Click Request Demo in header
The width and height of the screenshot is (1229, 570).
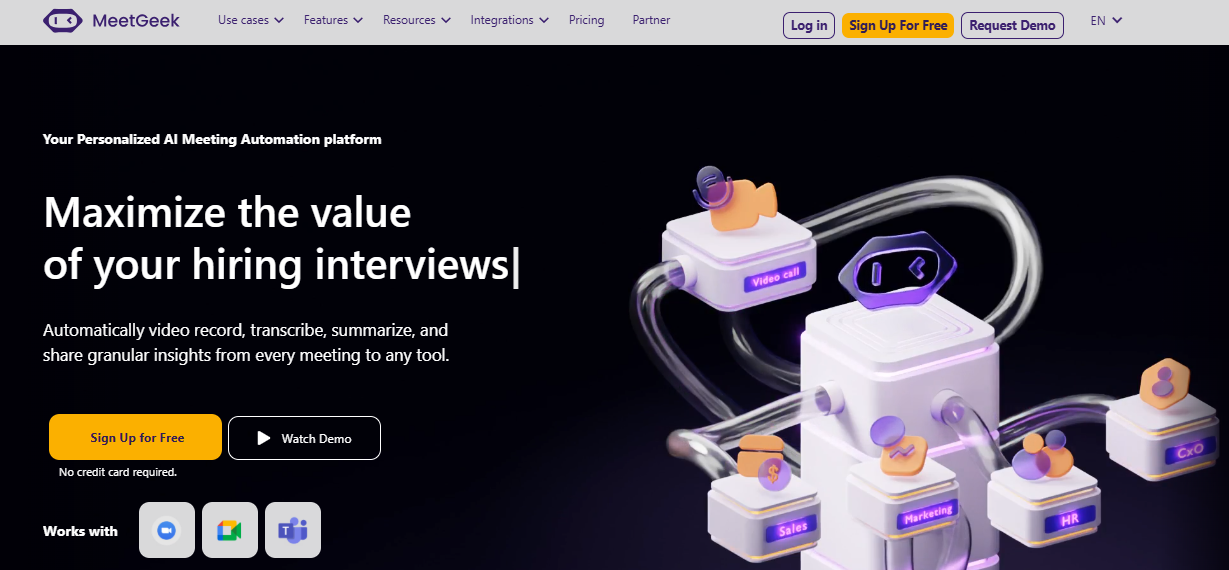(1012, 26)
